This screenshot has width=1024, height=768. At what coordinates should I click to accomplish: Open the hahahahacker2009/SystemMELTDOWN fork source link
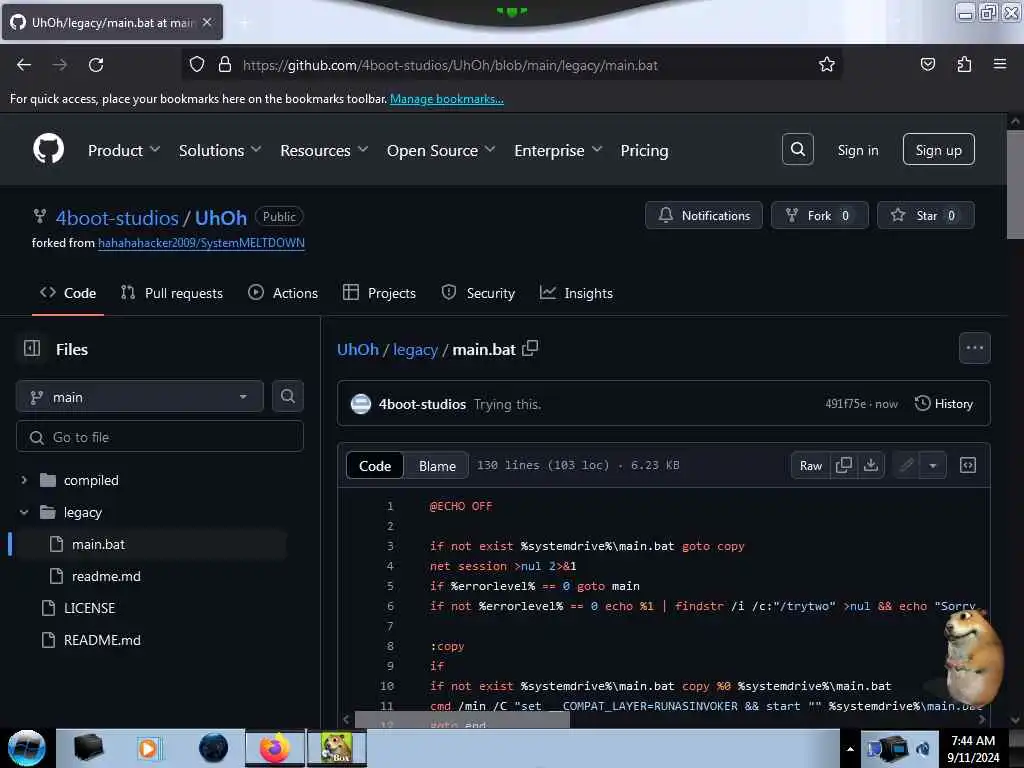point(201,242)
